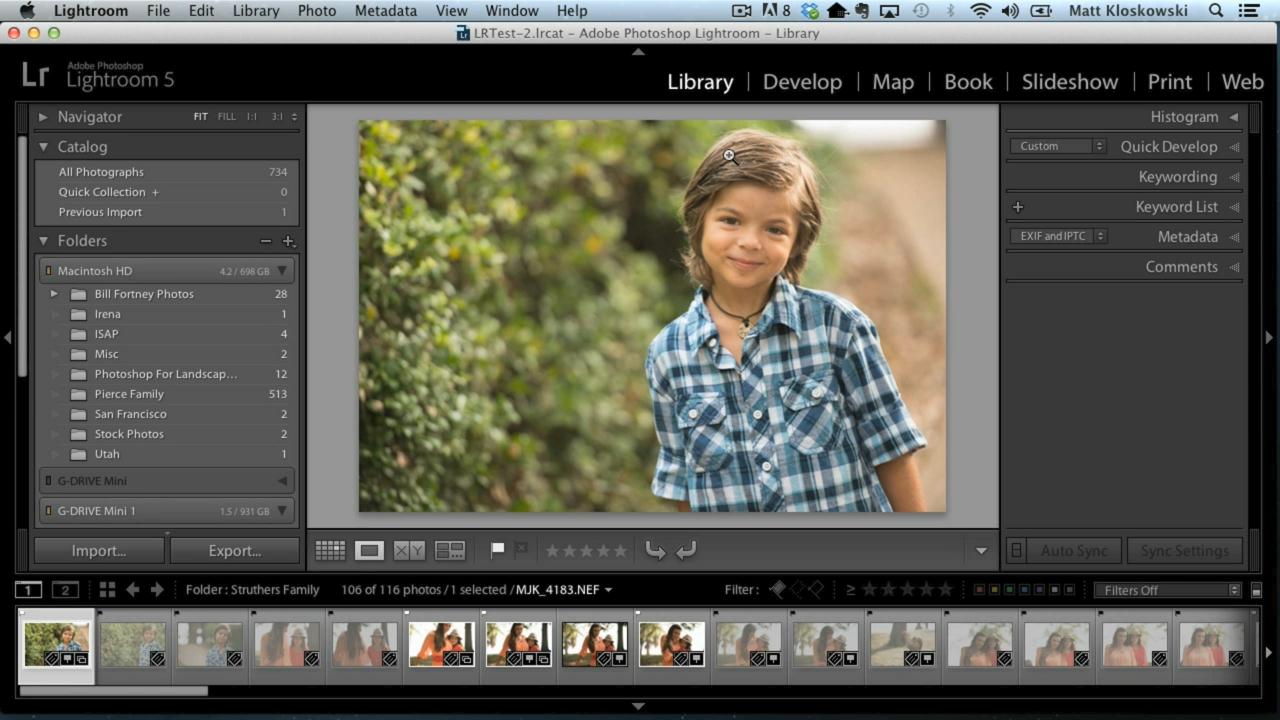The height and width of the screenshot is (720, 1280).
Task: Select first filmstrip thumbnail of boy
Action: click(56, 644)
